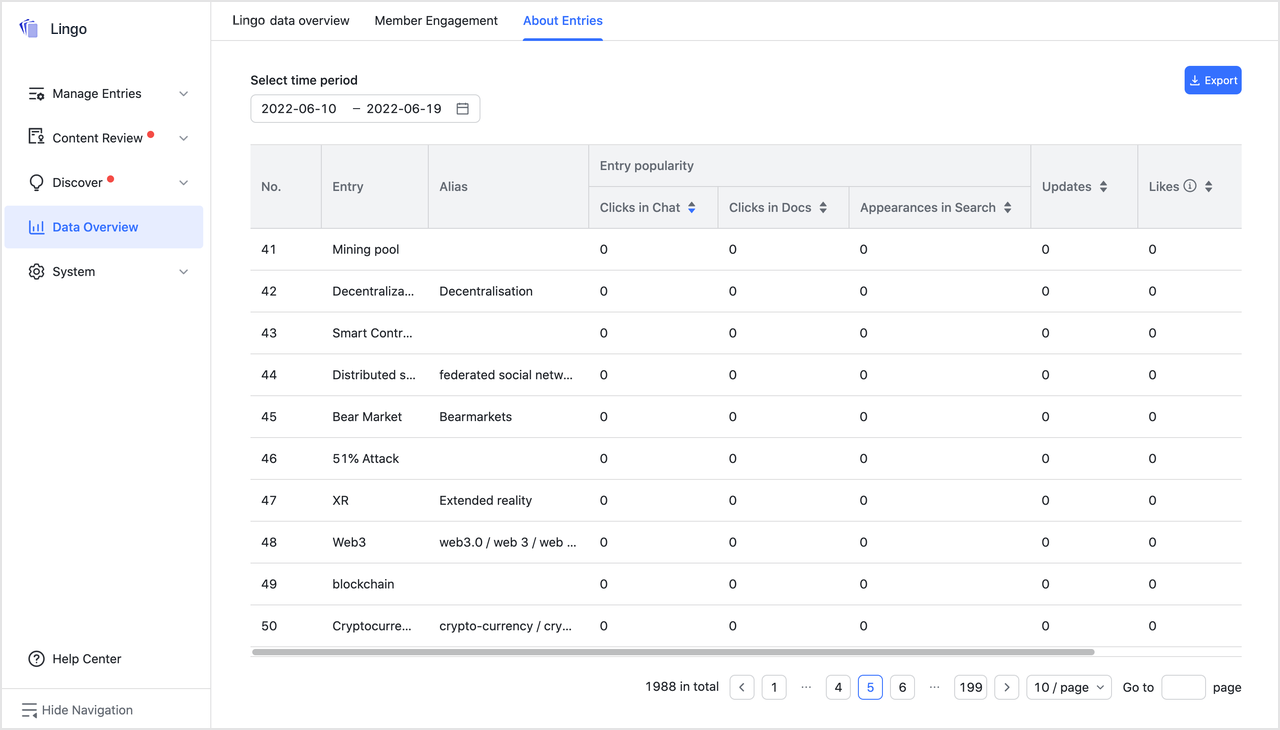The width and height of the screenshot is (1280, 730).
Task: Switch to Member Engagement tab
Action: [436, 20]
